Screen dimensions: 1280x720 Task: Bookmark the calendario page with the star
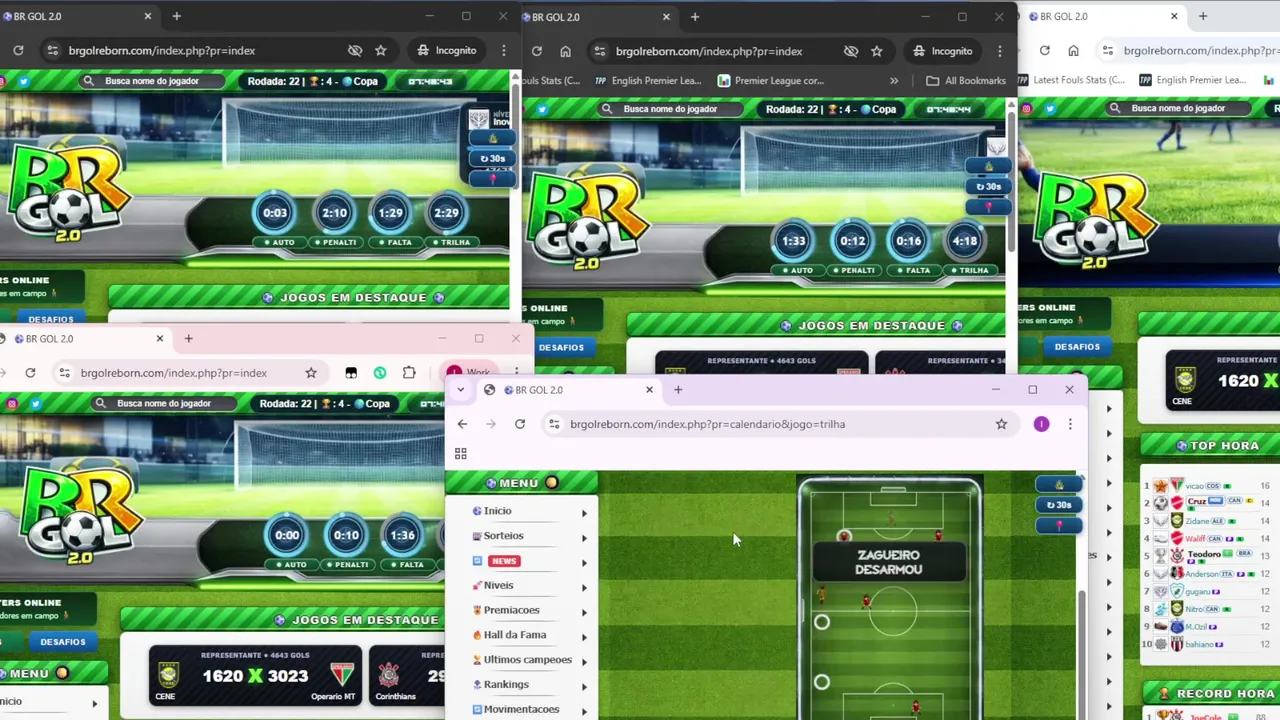point(1001,424)
